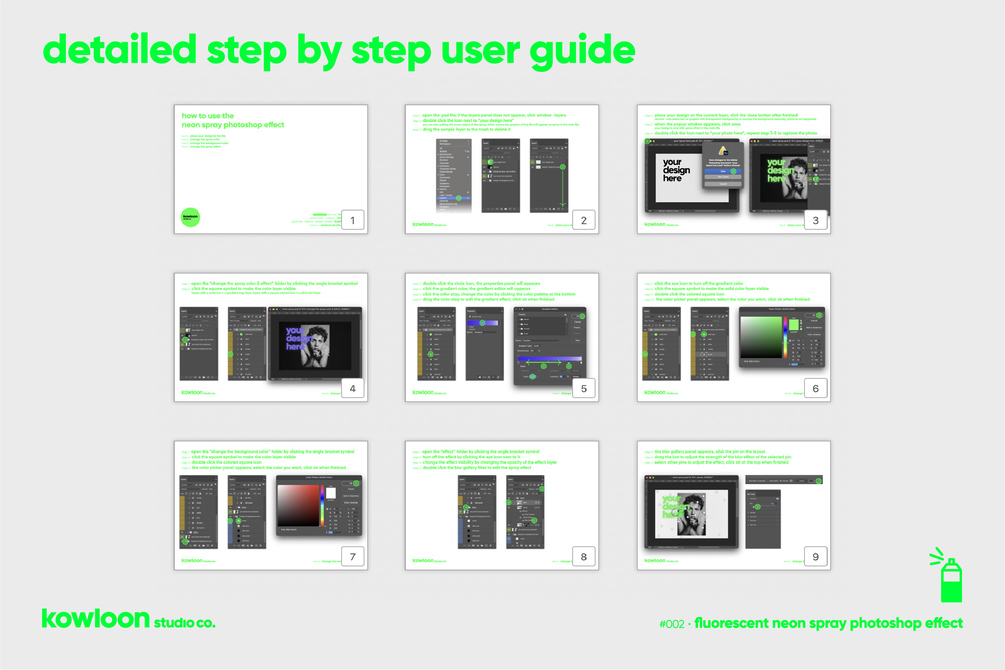Viewport: 1005px width, 670px height.
Task: Click 'drag the sample layer to the trash' text
Action: click(x=466, y=130)
